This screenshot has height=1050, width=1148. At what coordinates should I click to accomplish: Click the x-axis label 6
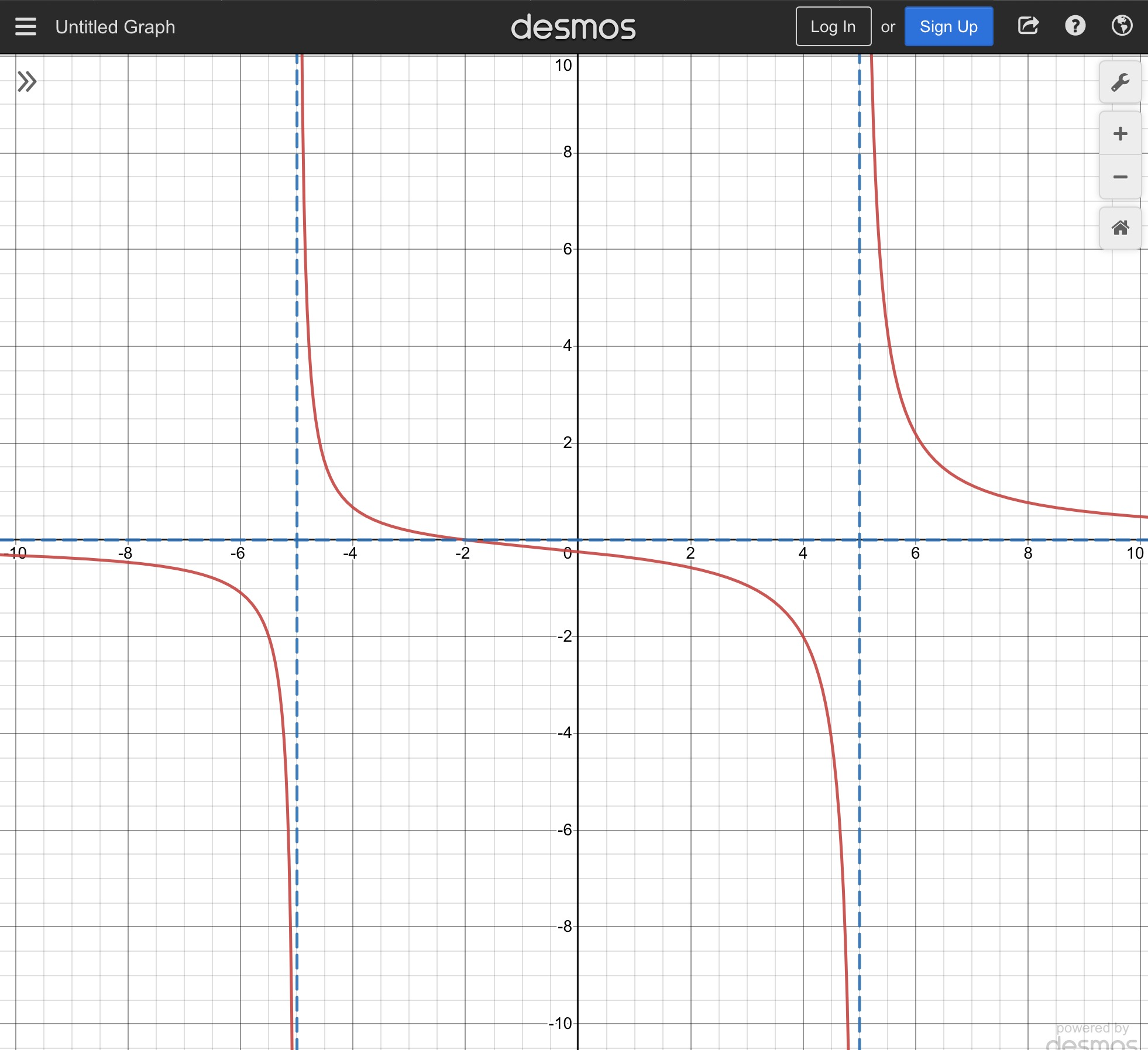pos(915,553)
